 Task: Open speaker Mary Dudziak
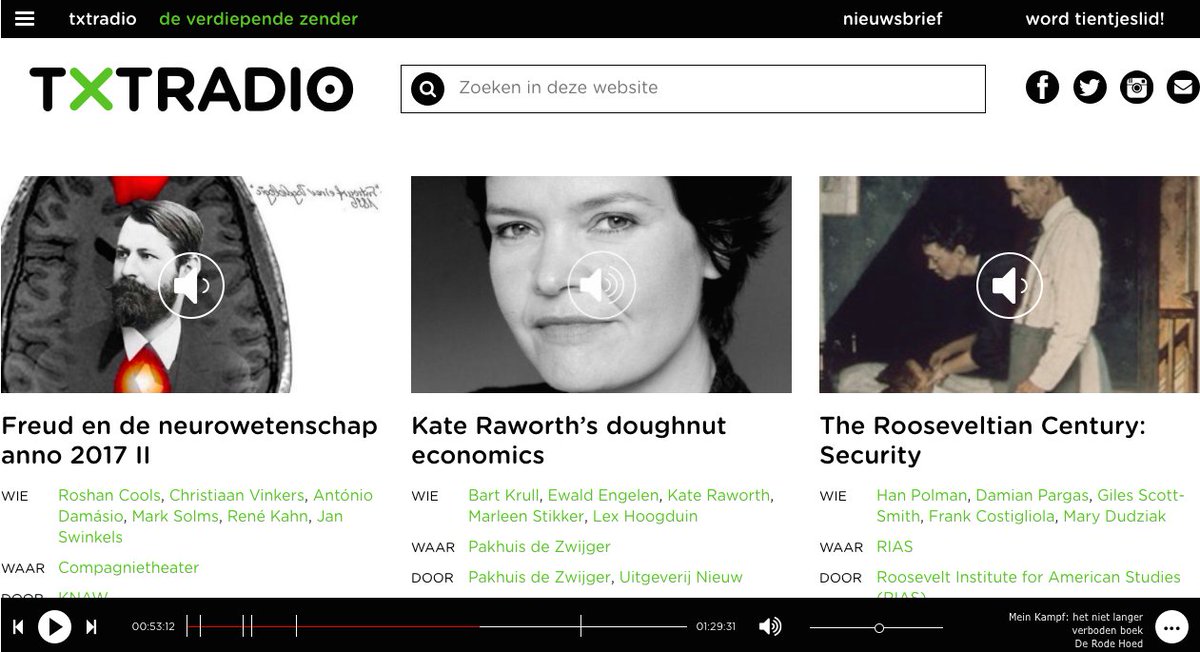[1114, 516]
